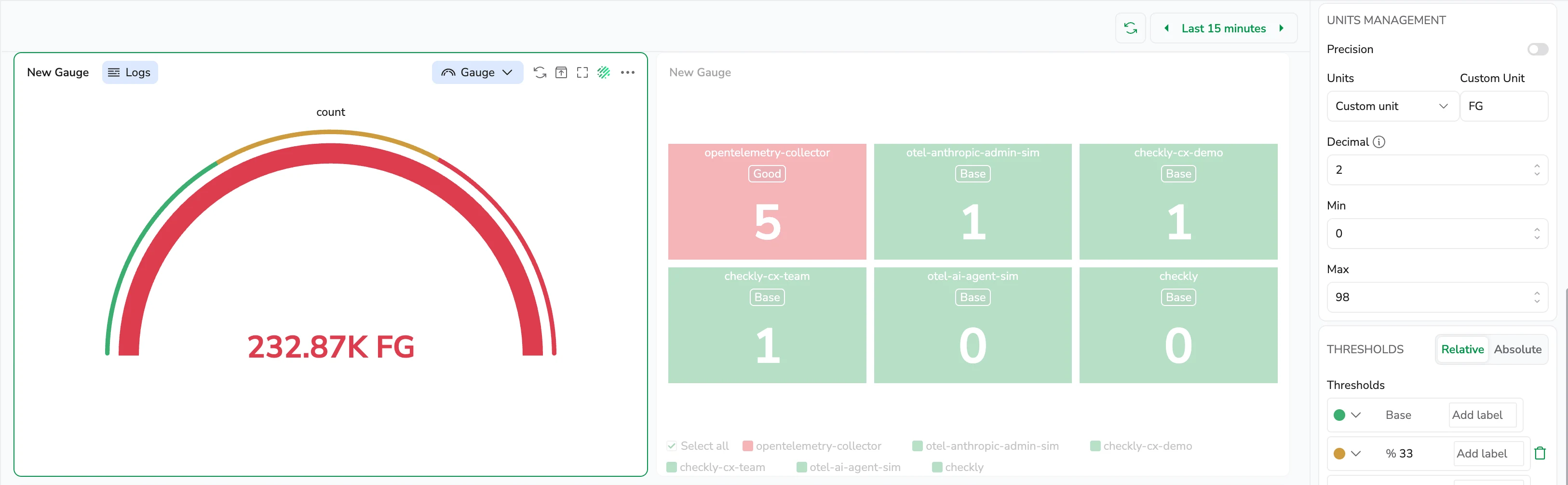Click the Custom Unit FG field
The width and height of the screenshot is (1568, 485).
click(x=1504, y=106)
